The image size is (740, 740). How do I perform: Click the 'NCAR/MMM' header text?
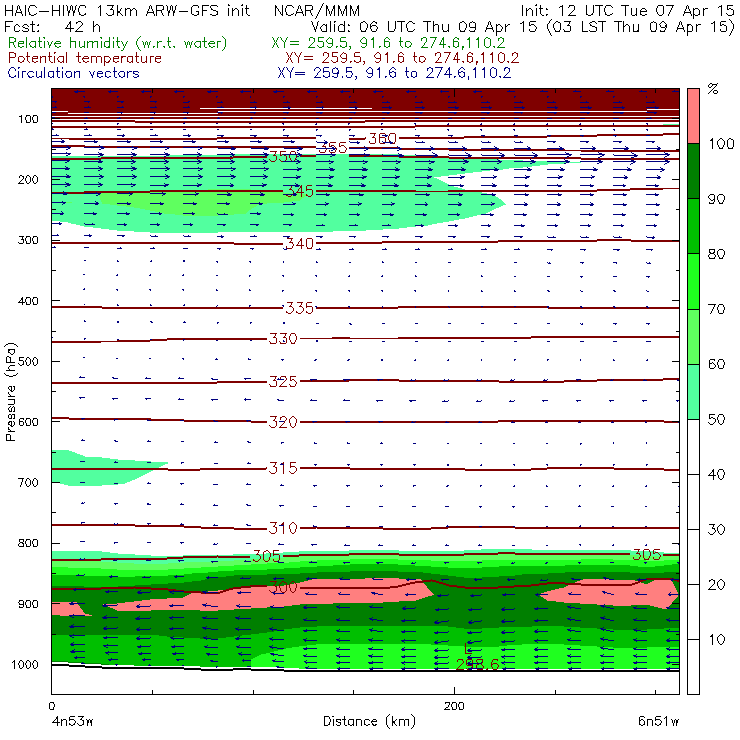(317, 11)
